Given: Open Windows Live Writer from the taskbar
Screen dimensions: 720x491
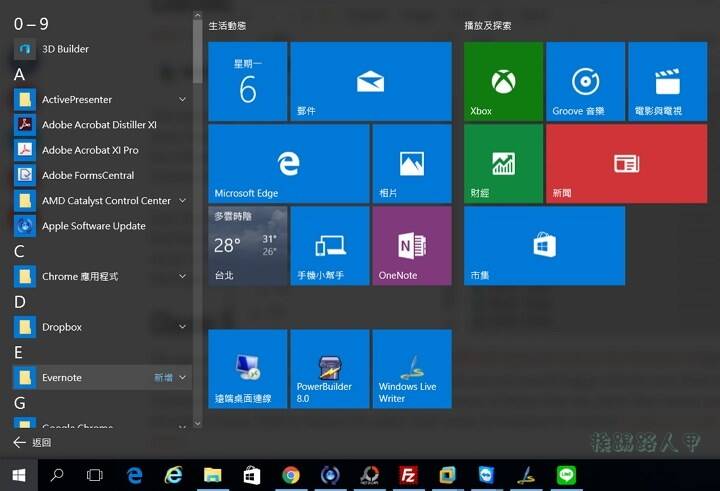Looking at the screenshot, I should (x=526, y=475).
